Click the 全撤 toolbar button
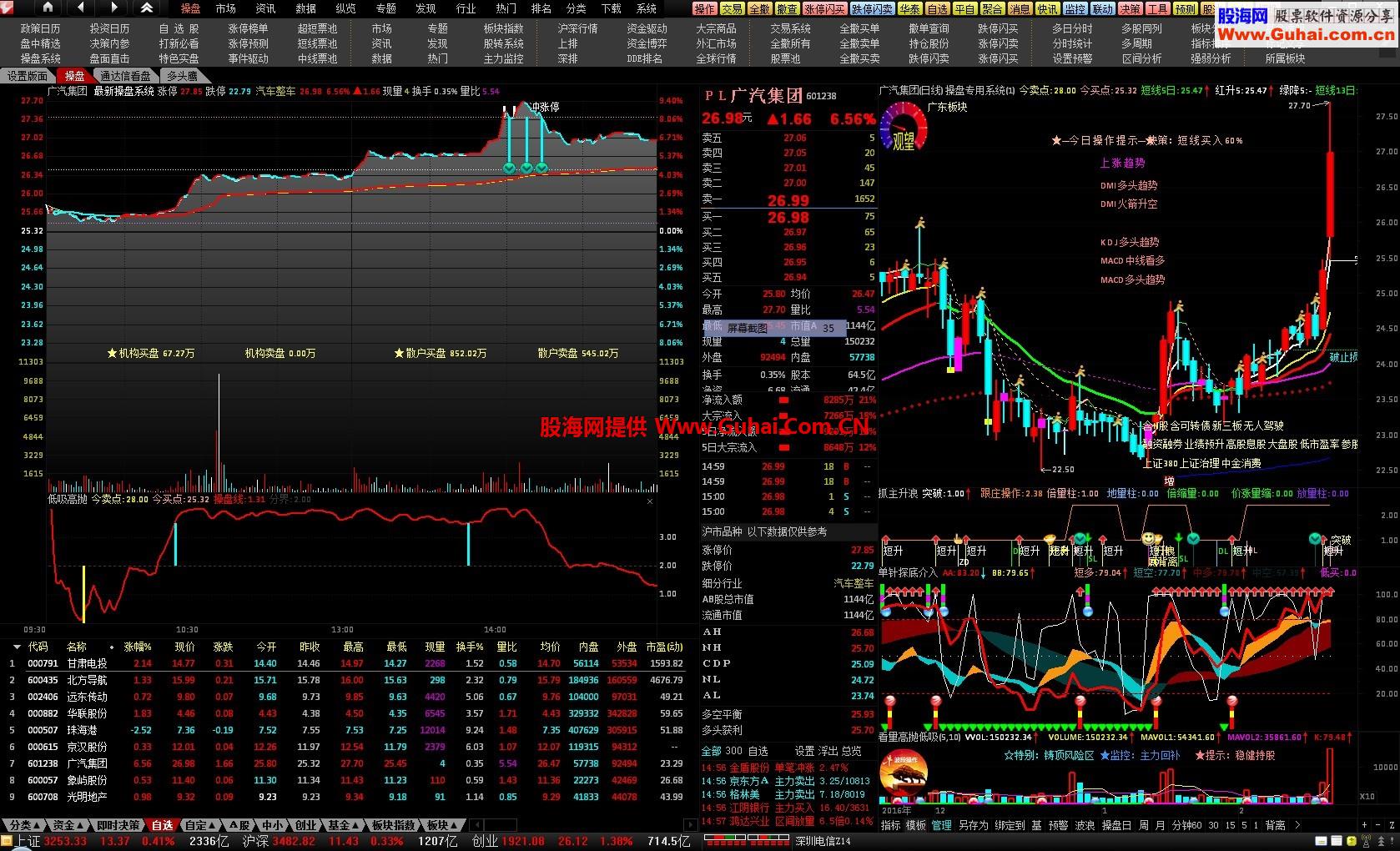 759,8
